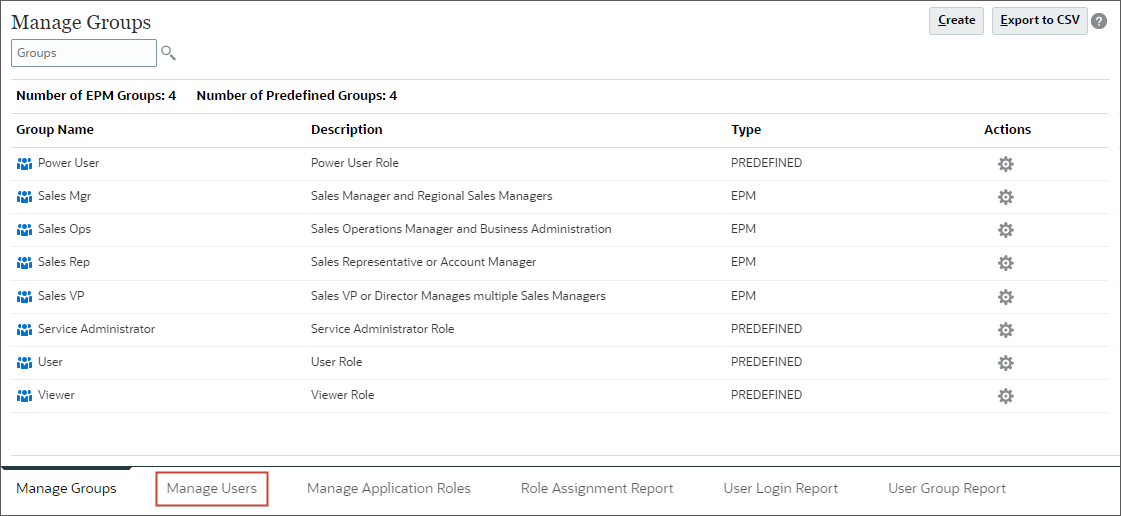Select the Sales Rep group name
1121x516 pixels.
coord(64,262)
